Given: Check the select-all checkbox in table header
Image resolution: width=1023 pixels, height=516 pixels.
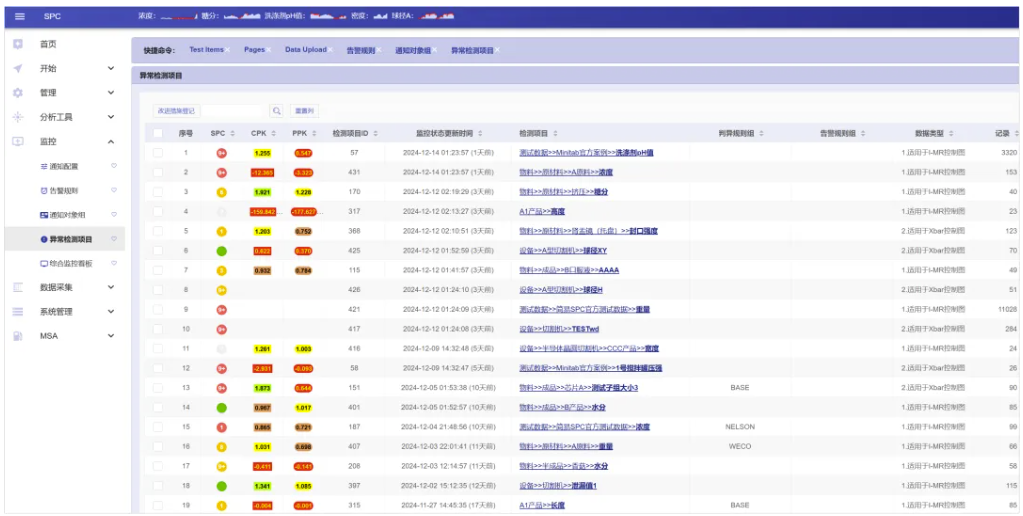Looking at the screenshot, I should (x=158, y=133).
